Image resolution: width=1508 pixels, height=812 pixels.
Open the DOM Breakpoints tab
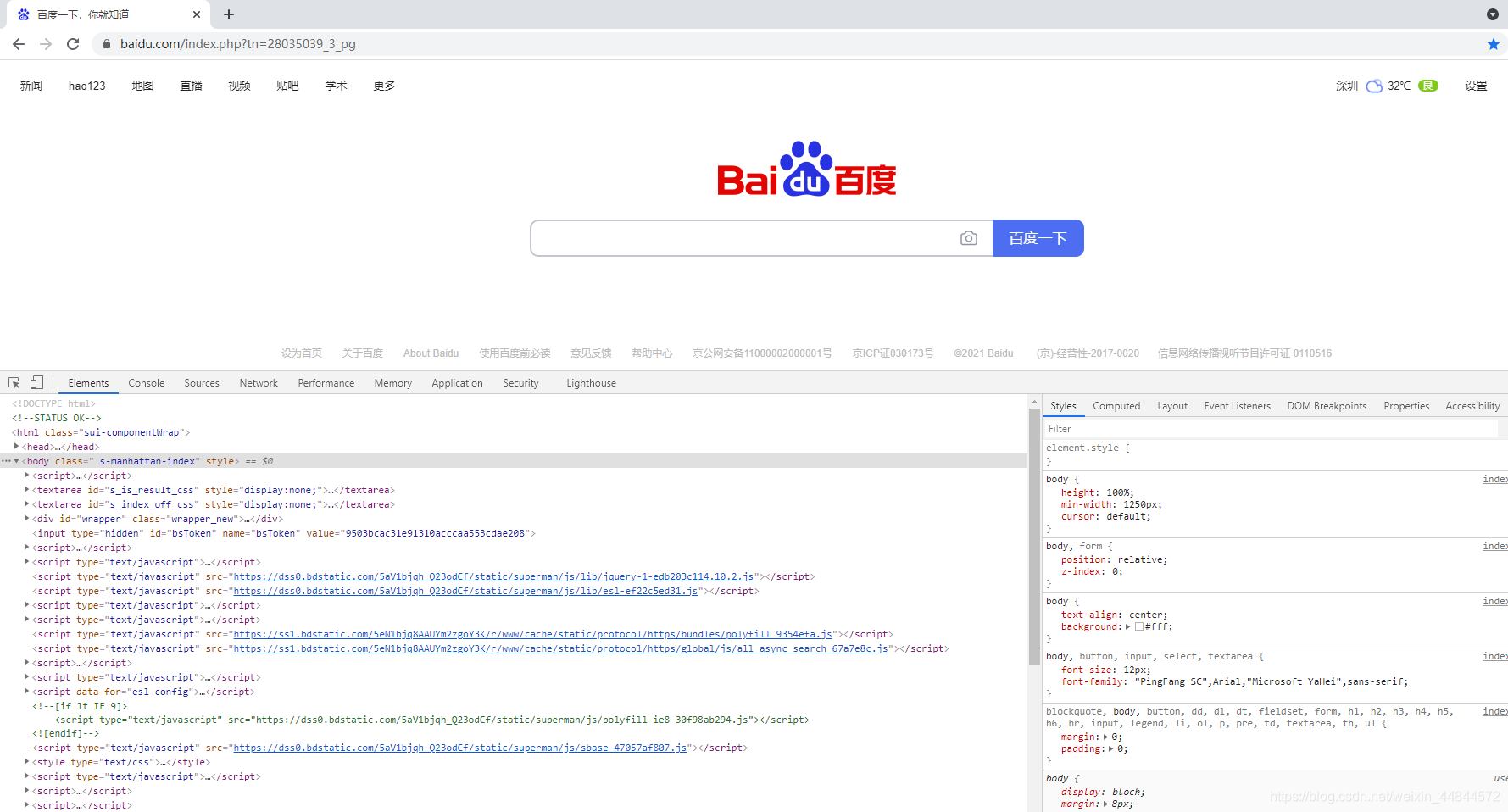click(1327, 406)
